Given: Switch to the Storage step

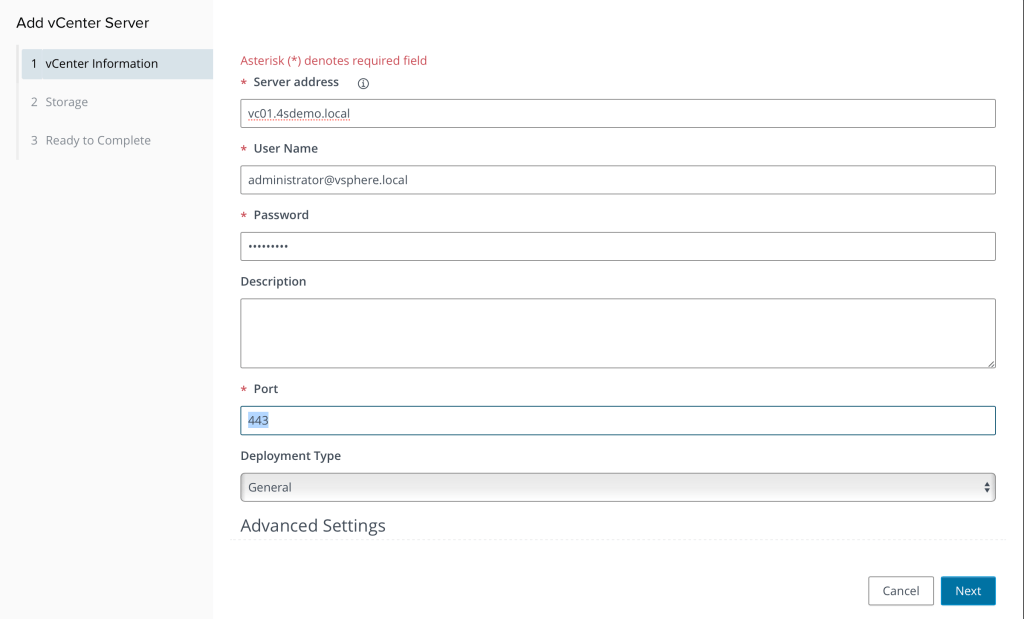Looking at the screenshot, I should tap(66, 102).
